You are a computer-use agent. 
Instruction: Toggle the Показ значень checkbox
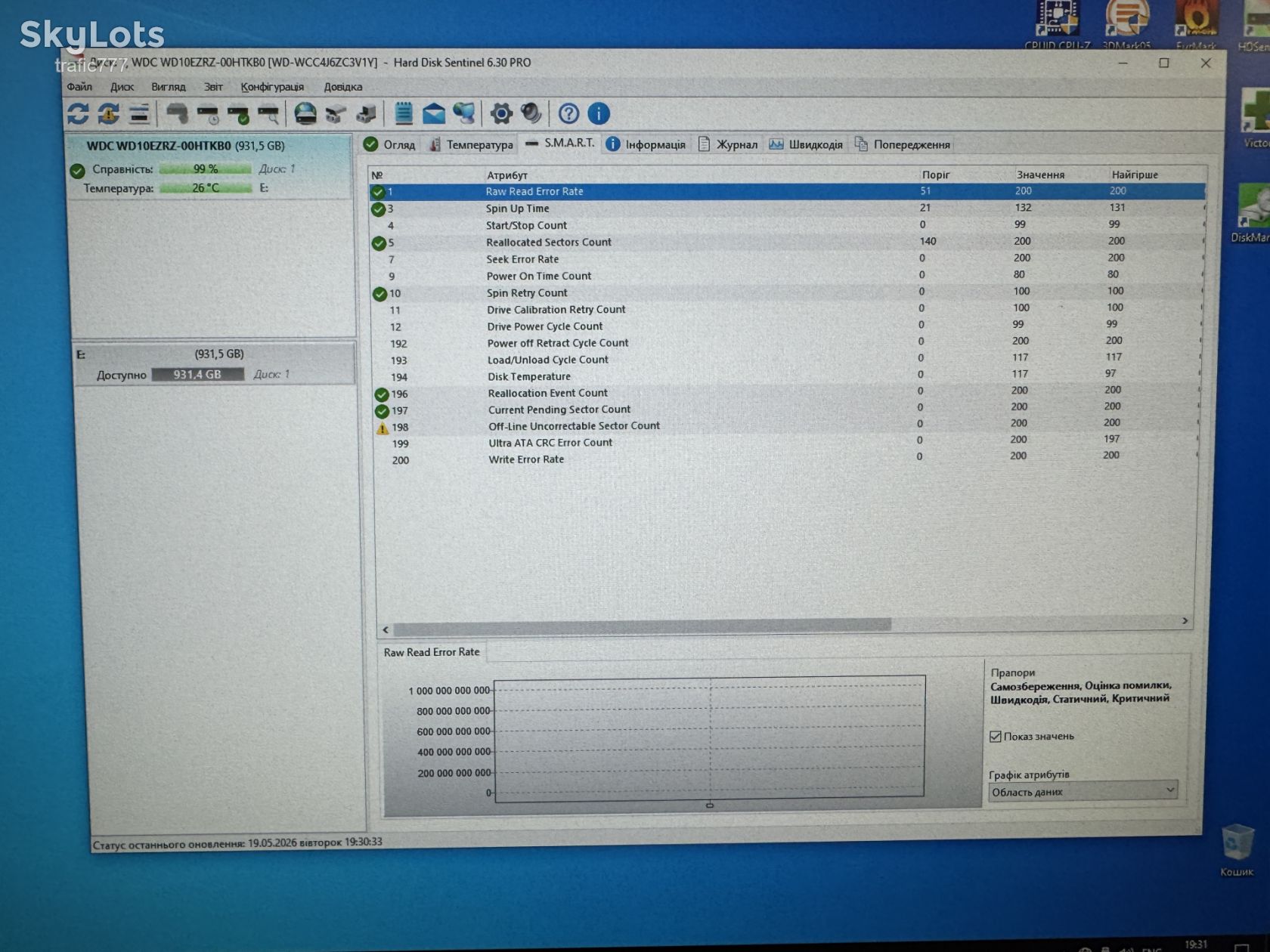996,736
